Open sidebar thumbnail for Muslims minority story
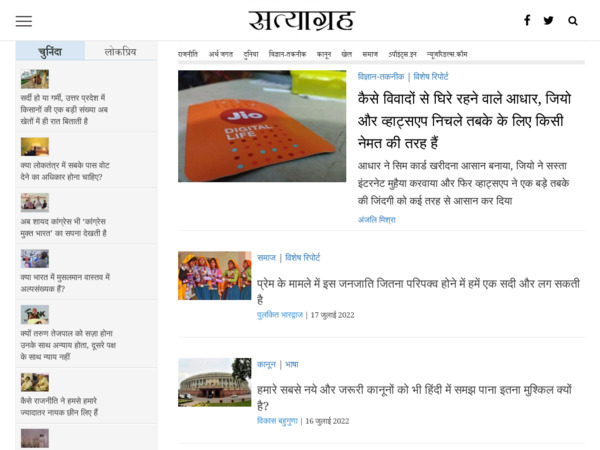This screenshot has width=600, height=450. 35,259
